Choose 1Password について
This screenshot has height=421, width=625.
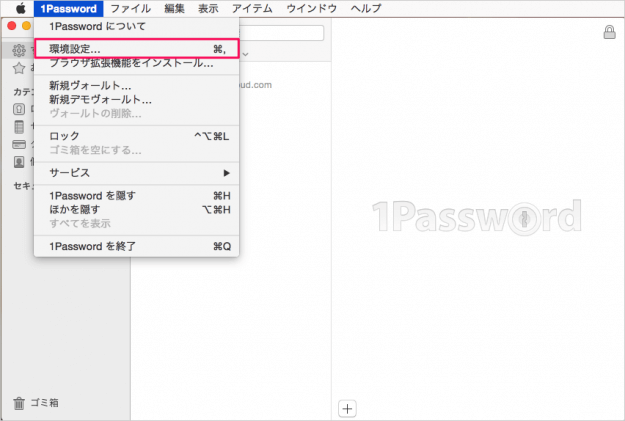click(x=96, y=27)
